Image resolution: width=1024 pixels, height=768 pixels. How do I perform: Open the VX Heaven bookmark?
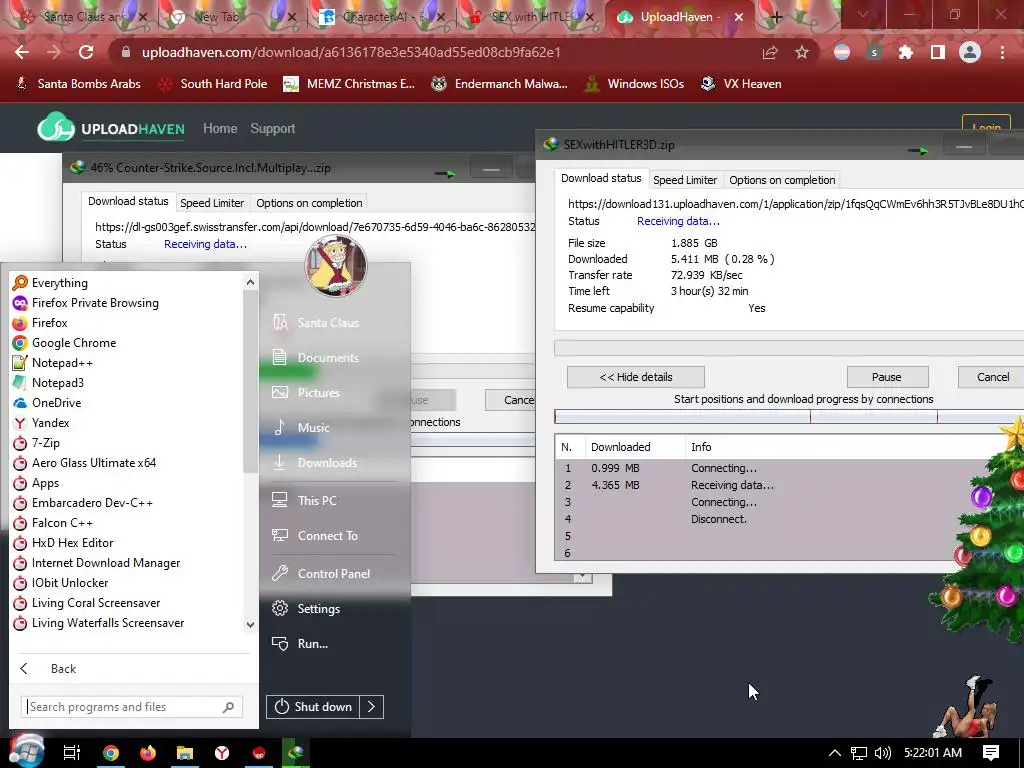(741, 84)
